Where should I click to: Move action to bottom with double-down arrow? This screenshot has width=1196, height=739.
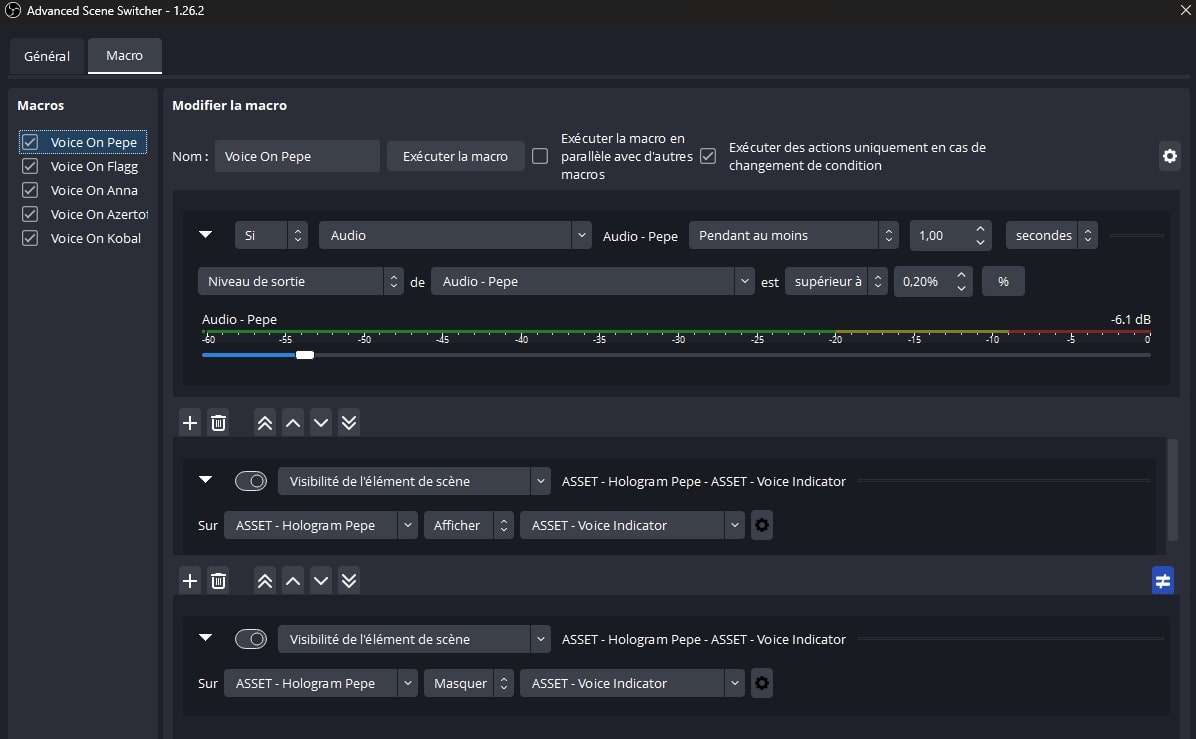[348, 422]
